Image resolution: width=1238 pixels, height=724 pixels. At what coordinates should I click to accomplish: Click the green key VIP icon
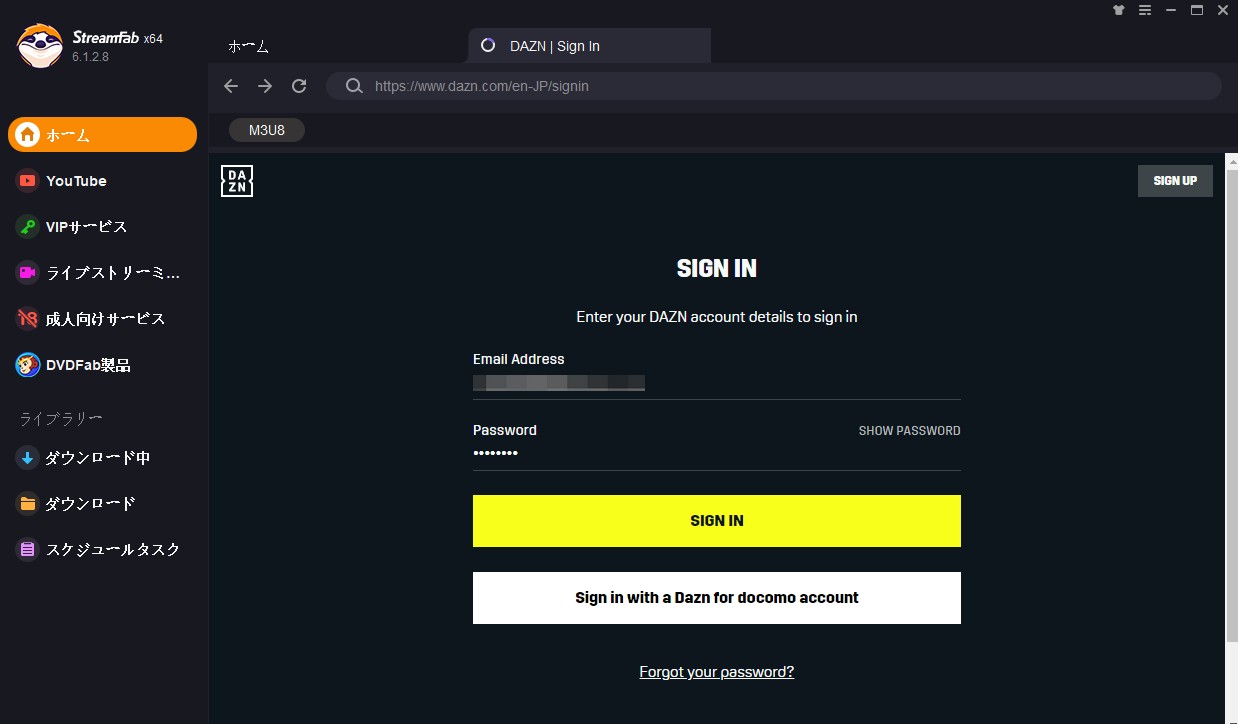(x=27, y=227)
